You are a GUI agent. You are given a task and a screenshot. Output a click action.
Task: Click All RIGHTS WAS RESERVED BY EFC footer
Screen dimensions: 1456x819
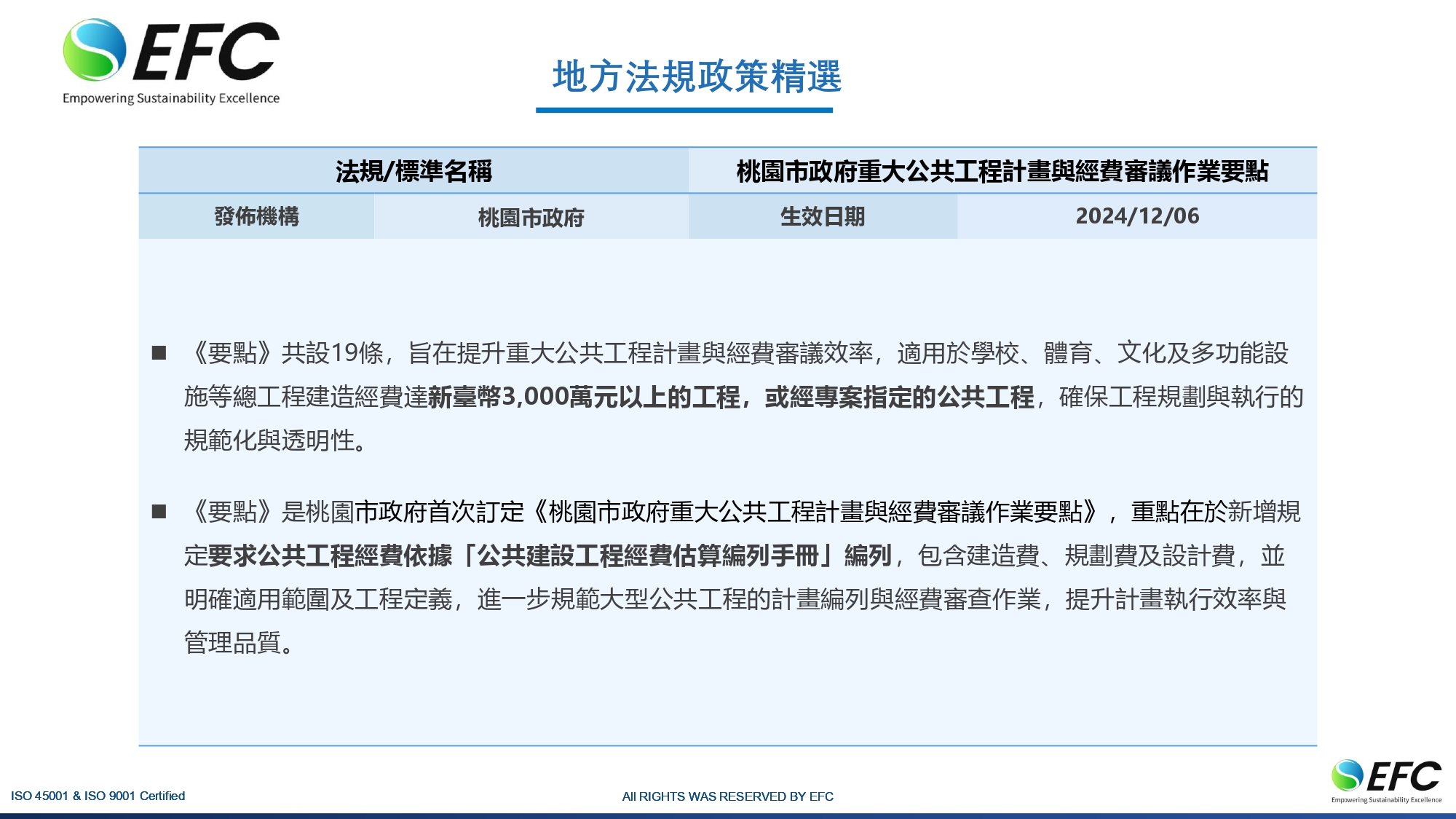(728, 796)
